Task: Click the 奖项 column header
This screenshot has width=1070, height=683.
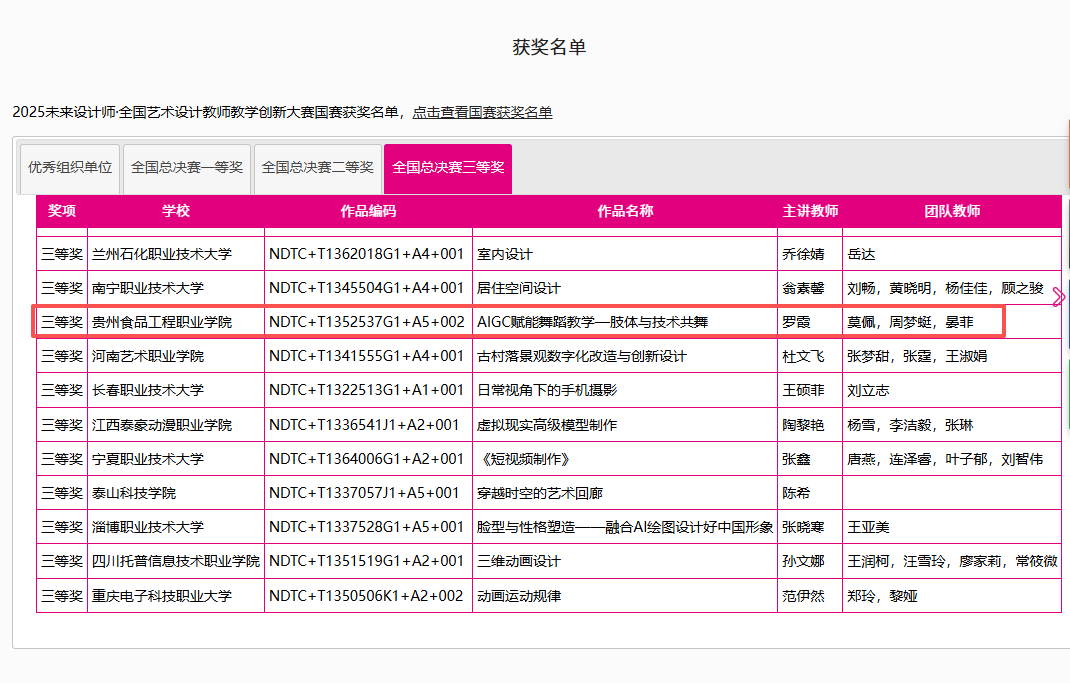Action: click(x=62, y=211)
